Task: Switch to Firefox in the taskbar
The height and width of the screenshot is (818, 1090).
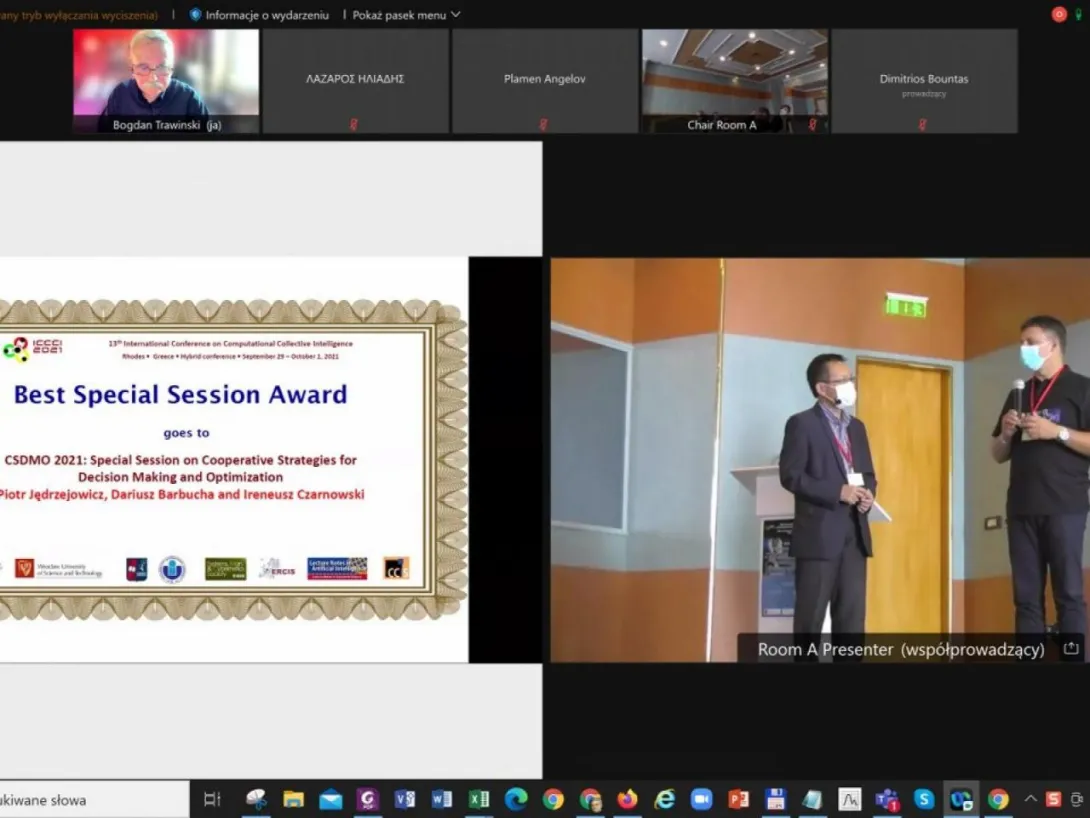Action: (627, 799)
